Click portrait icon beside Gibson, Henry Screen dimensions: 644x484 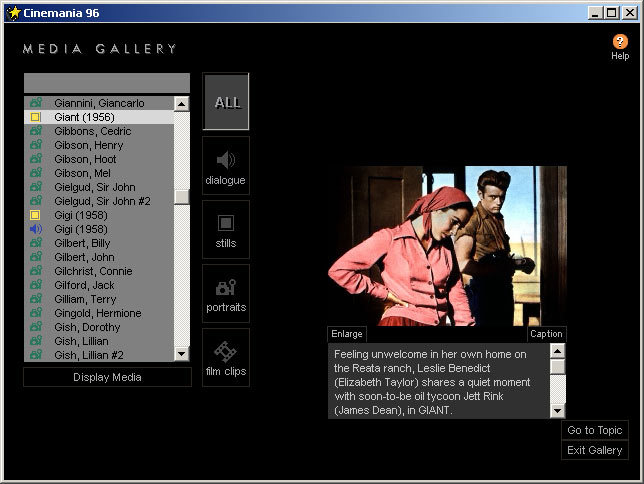(36, 145)
